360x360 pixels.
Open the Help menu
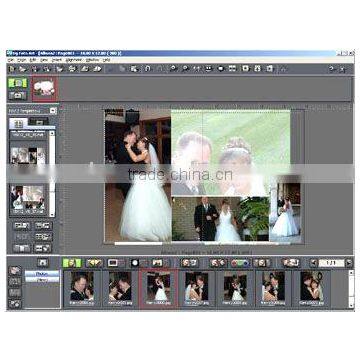pyautogui.click(x=106, y=60)
